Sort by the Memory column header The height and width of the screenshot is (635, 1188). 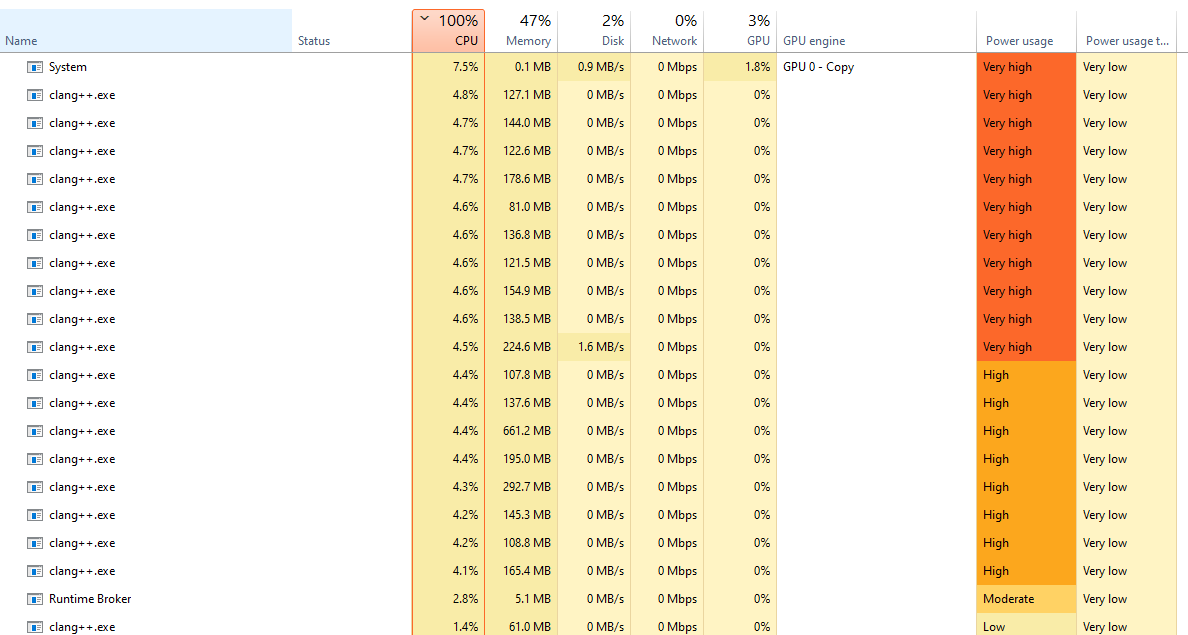tap(528, 31)
